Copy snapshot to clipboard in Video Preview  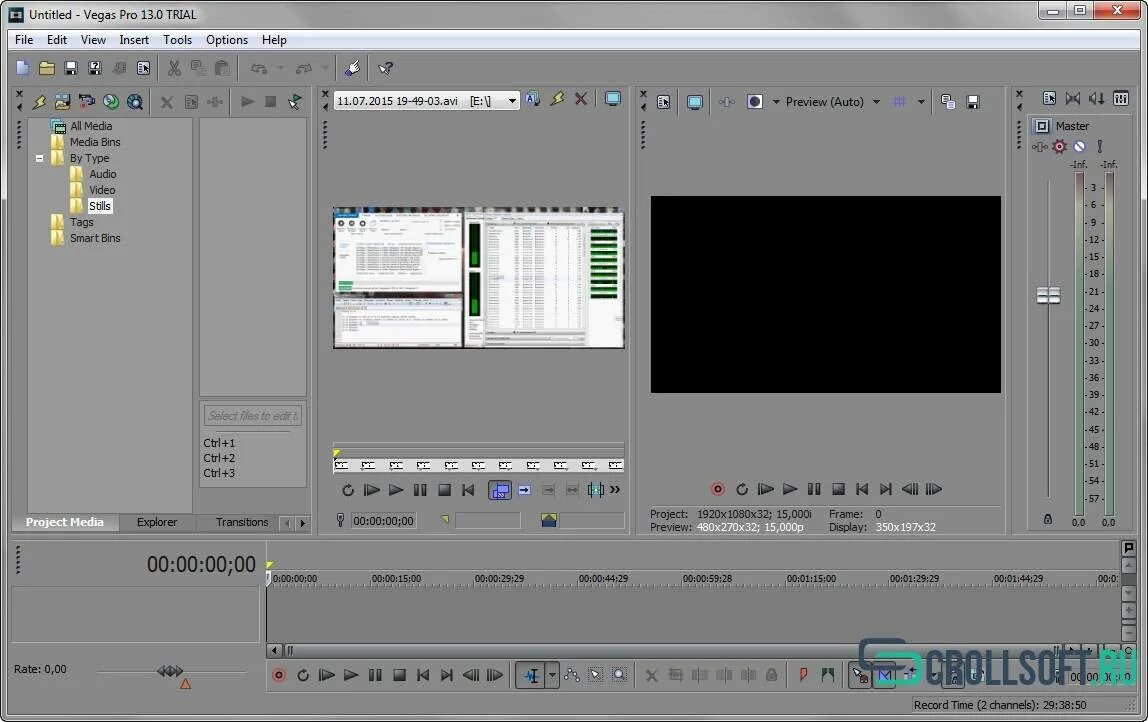tap(948, 102)
